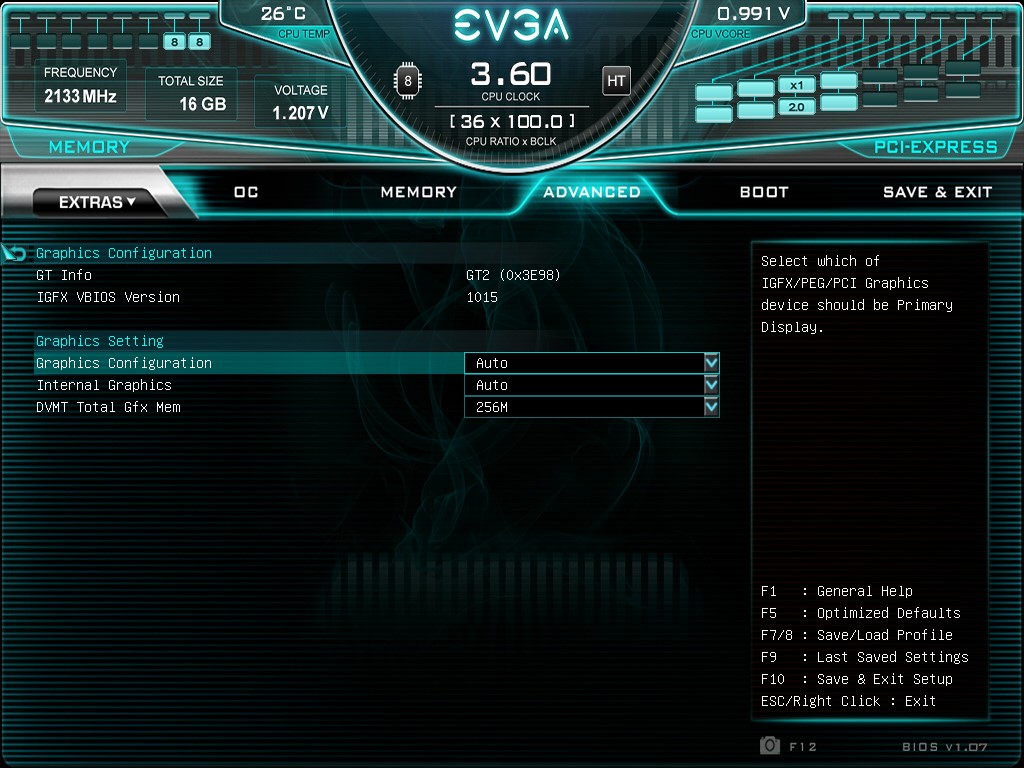Open the EXTRAS dropdown menu
The height and width of the screenshot is (768, 1024).
pos(97,202)
